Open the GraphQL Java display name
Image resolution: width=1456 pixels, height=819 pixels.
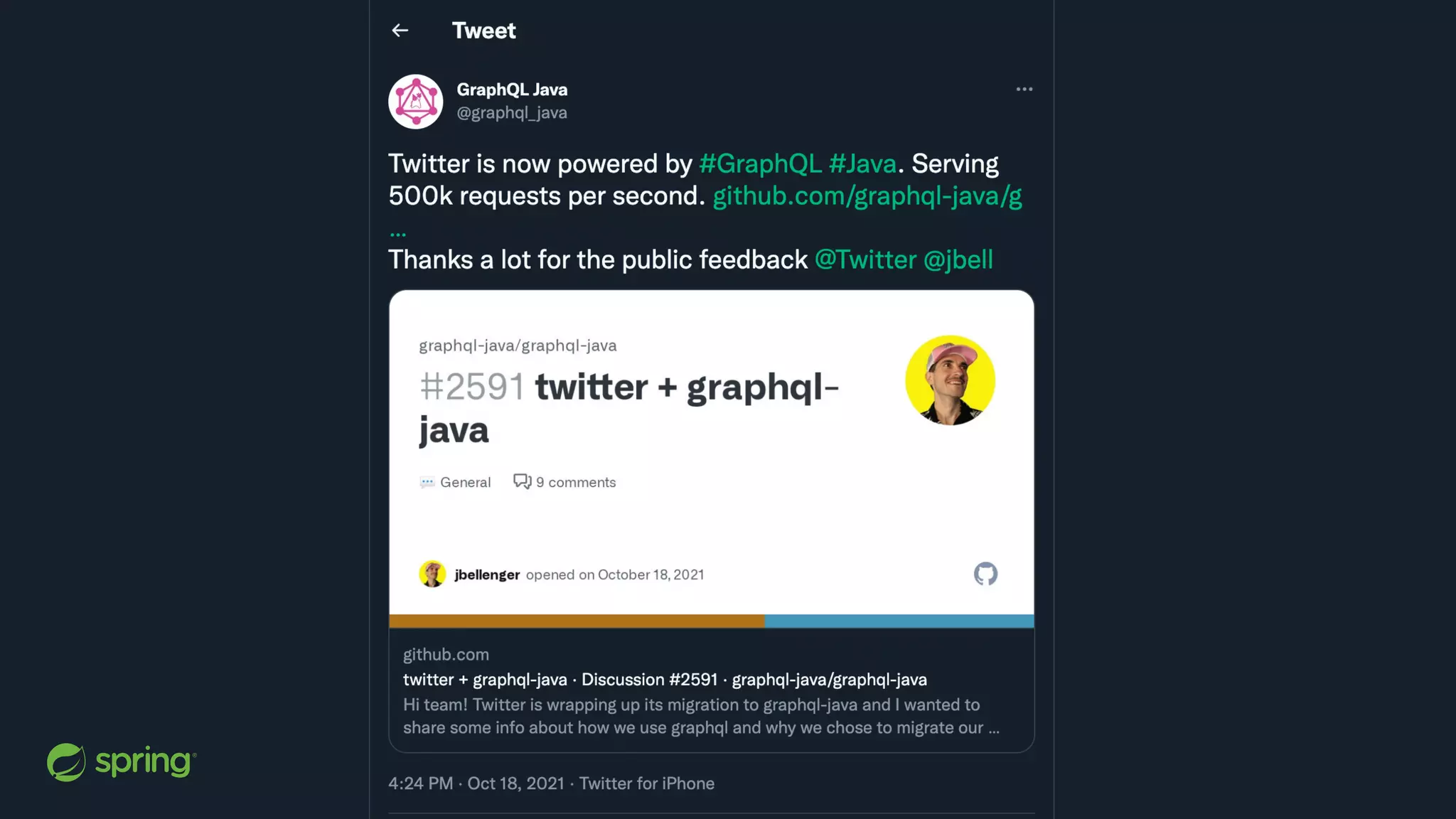tap(512, 90)
